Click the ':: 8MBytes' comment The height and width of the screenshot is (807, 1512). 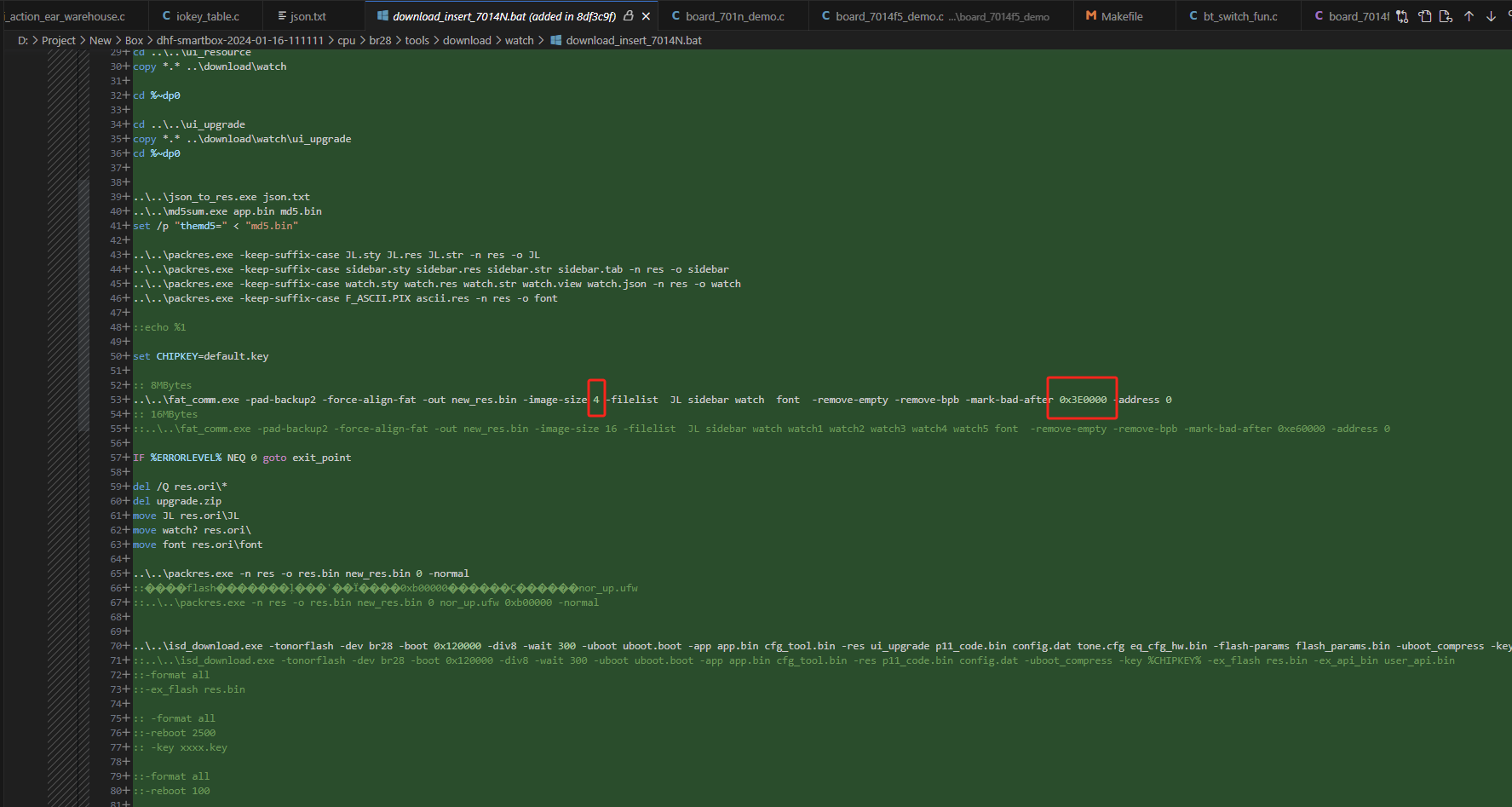tap(163, 385)
